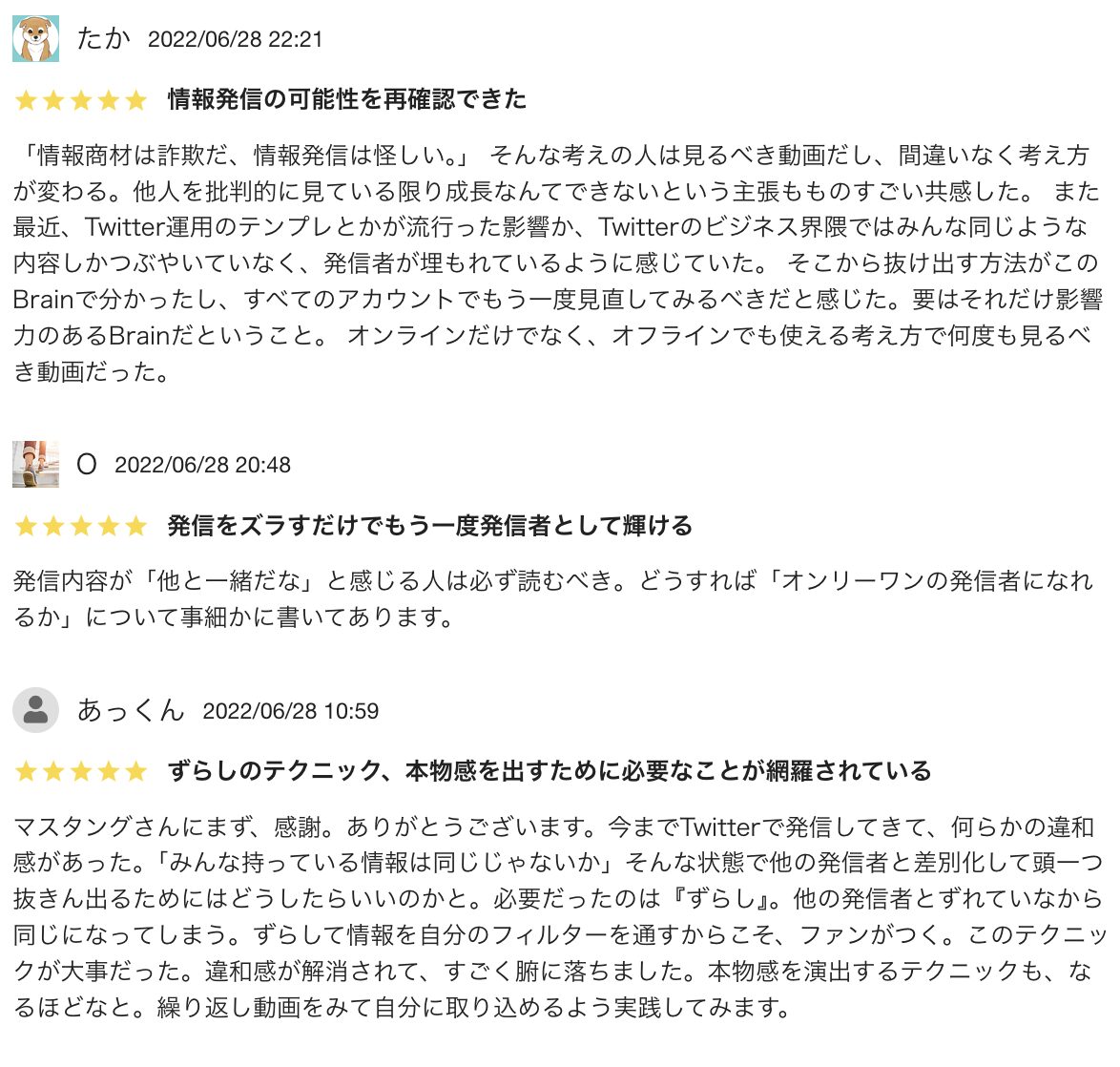This screenshot has width=1120, height=1067.
Task: Click the first star in たか's review rating
Action: coord(26,99)
